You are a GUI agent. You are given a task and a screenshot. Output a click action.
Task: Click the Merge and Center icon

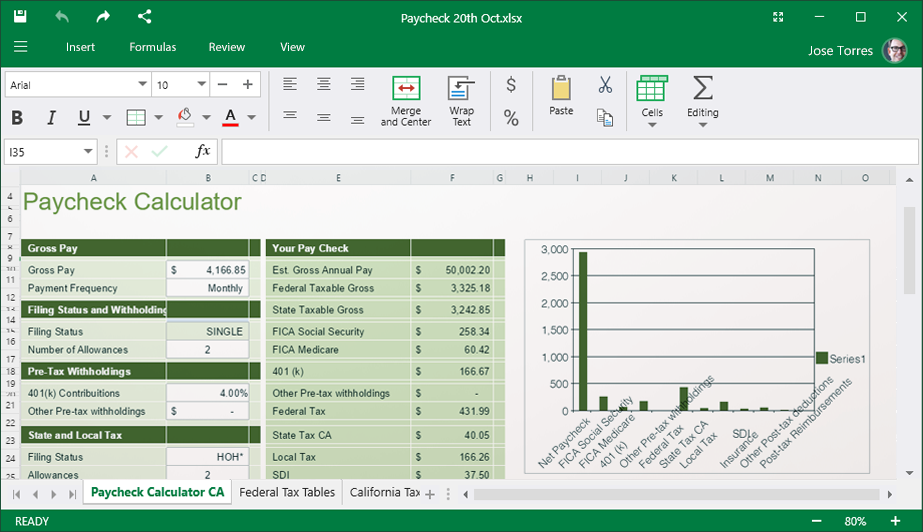(x=406, y=88)
